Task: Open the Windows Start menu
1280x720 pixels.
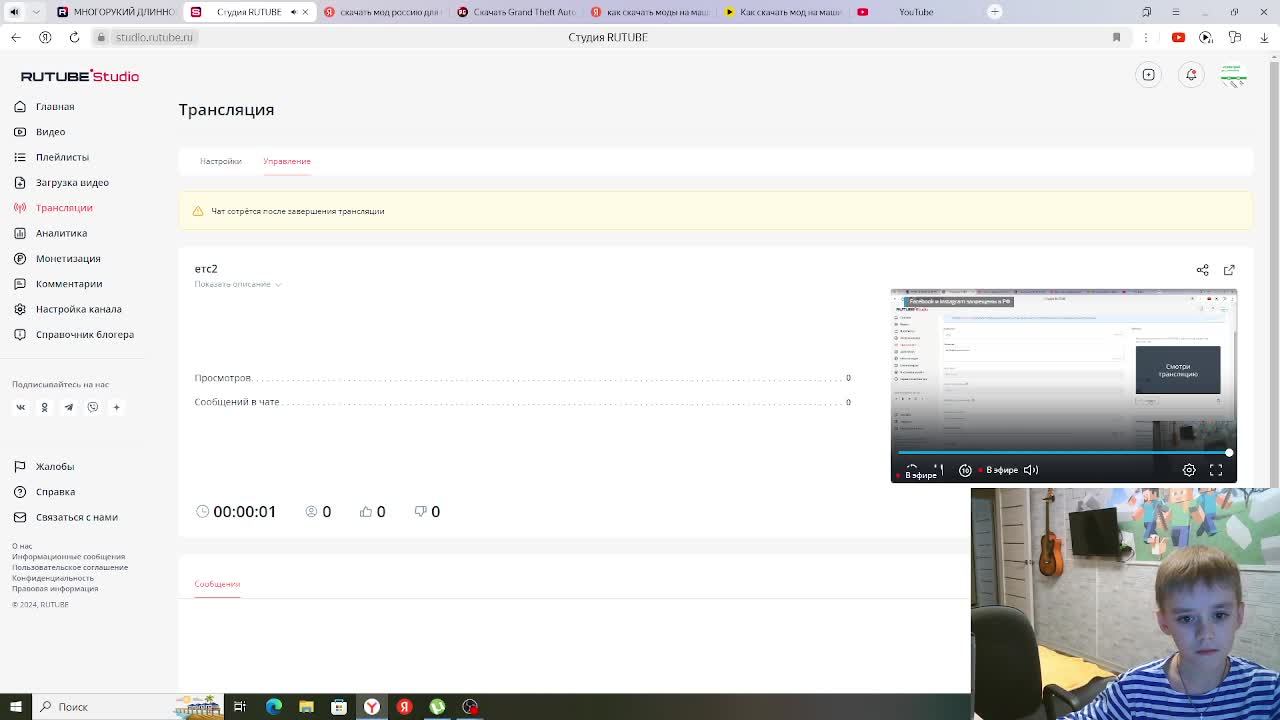Action: click(x=15, y=707)
